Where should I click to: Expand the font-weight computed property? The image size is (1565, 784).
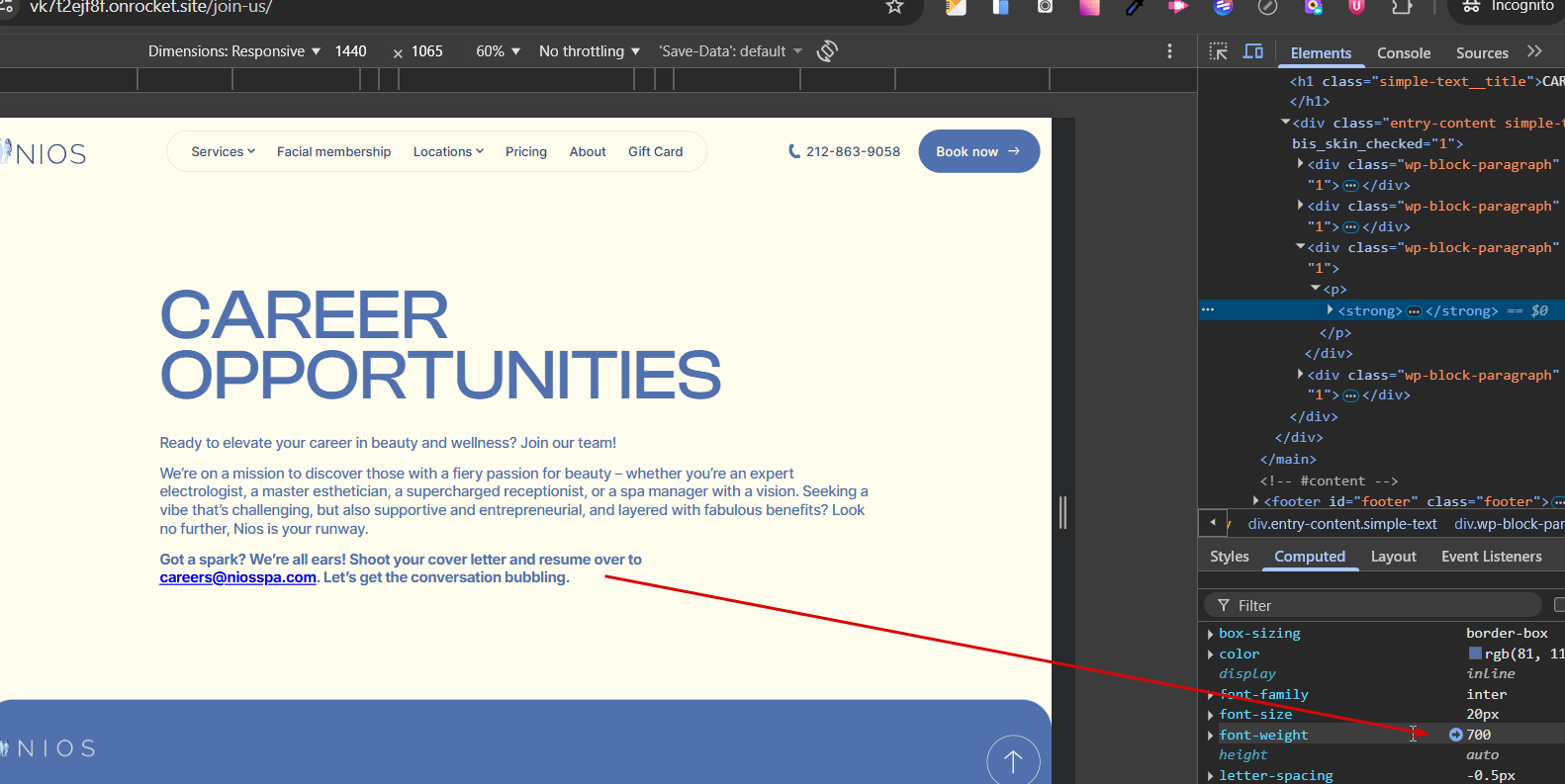click(1211, 736)
